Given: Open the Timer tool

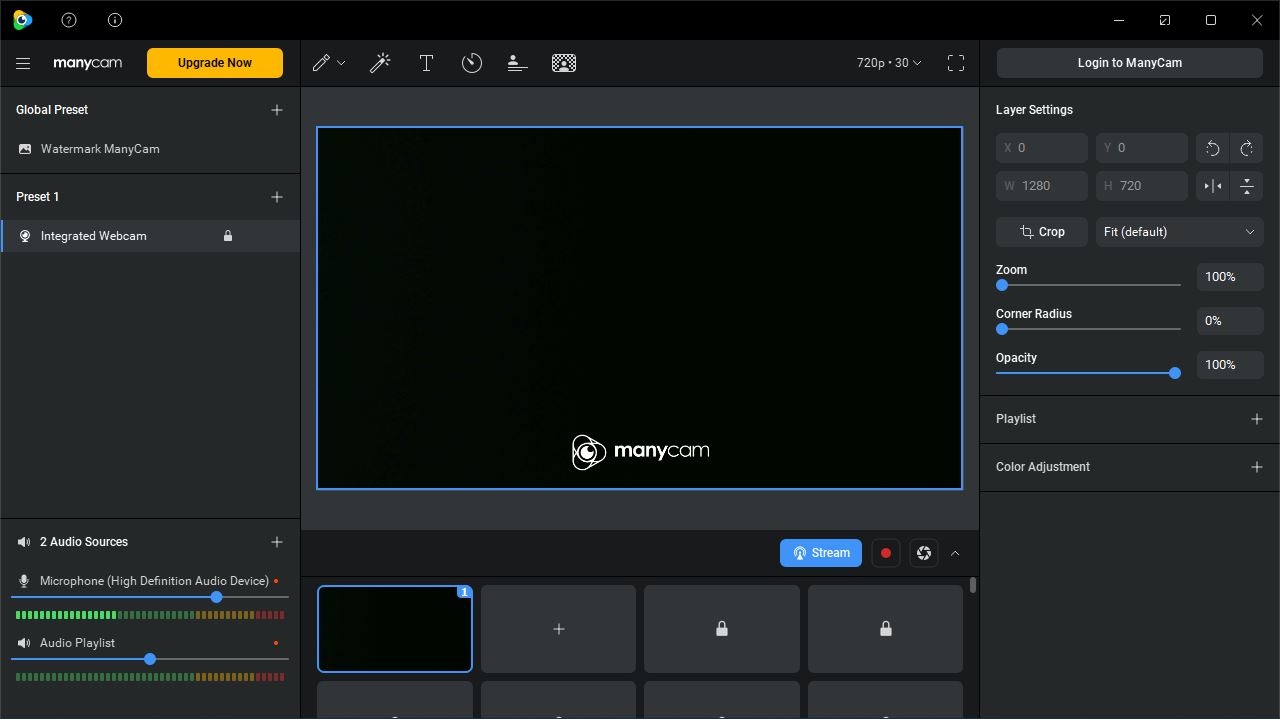Looking at the screenshot, I should click(x=472, y=63).
